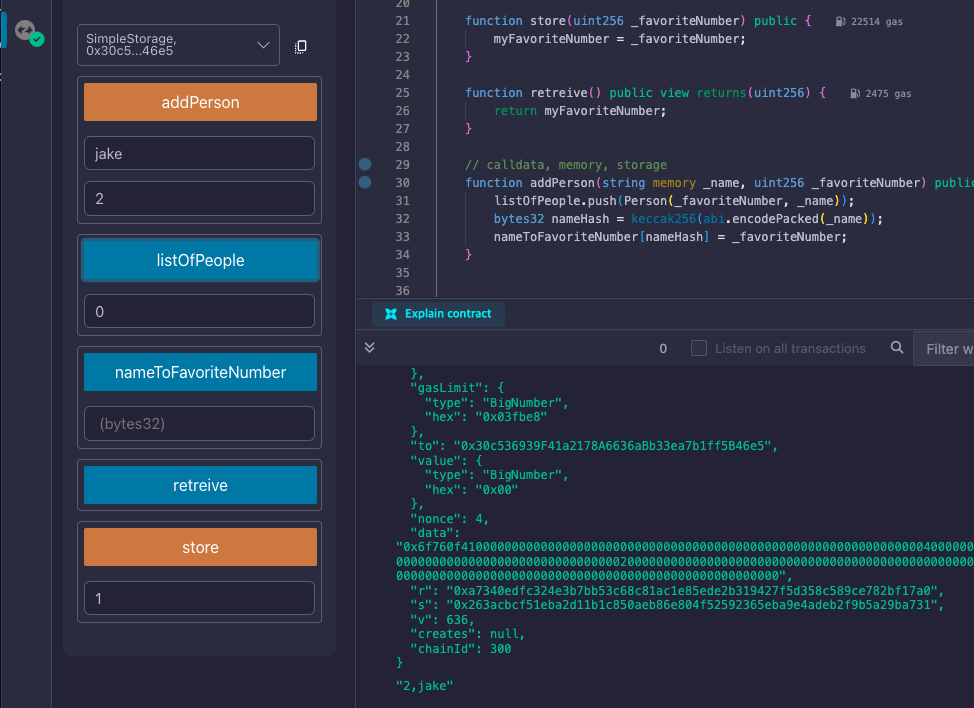Click line number 25 in the gutter
This screenshot has height=708, width=974.
(x=403, y=93)
